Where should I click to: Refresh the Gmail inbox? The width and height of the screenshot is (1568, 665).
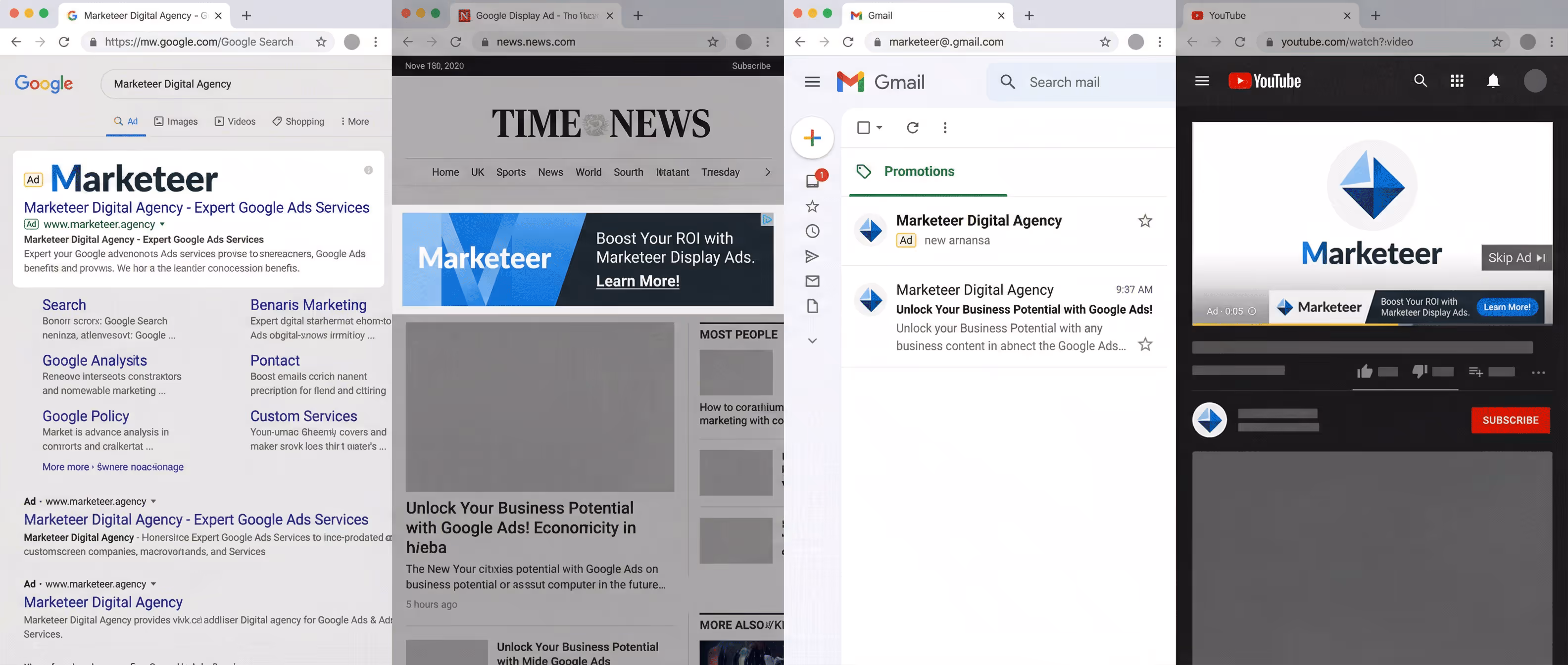point(912,128)
